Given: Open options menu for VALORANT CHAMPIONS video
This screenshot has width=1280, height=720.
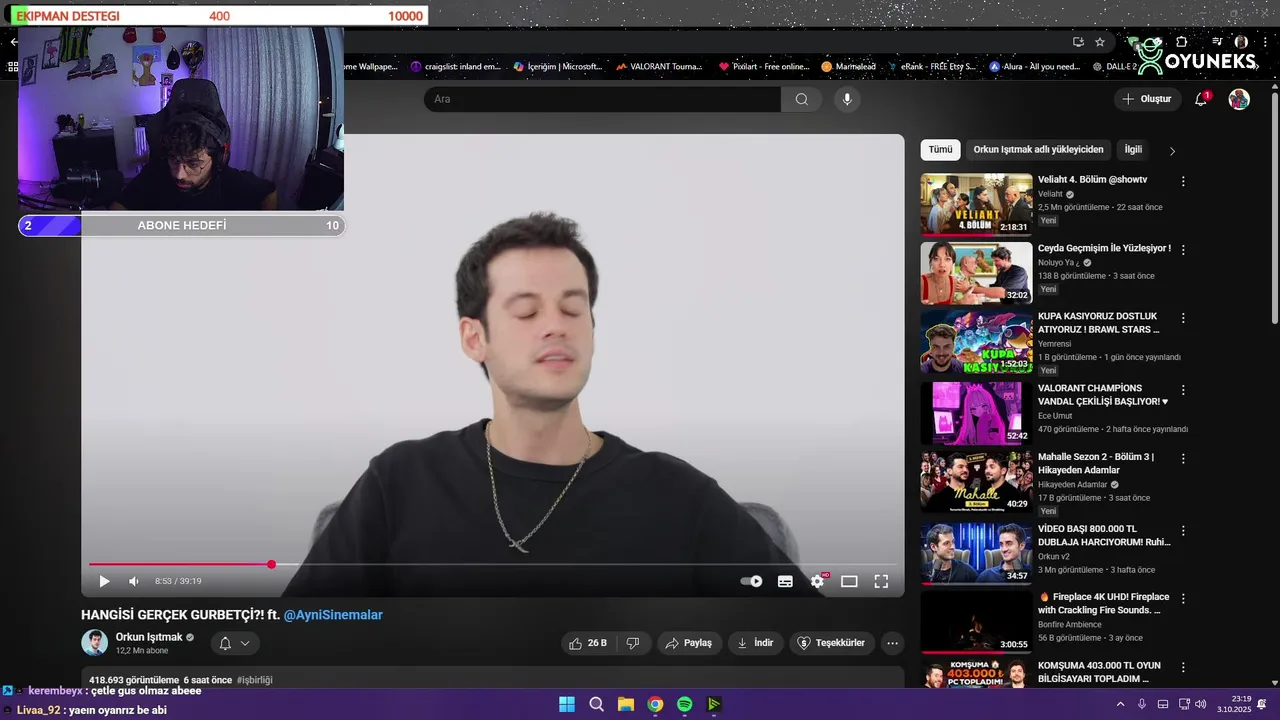Looking at the screenshot, I should point(1183,390).
